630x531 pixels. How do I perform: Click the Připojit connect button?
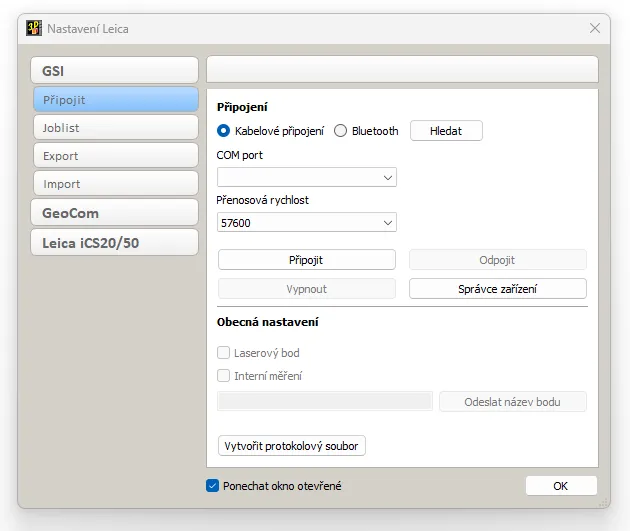(307, 260)
